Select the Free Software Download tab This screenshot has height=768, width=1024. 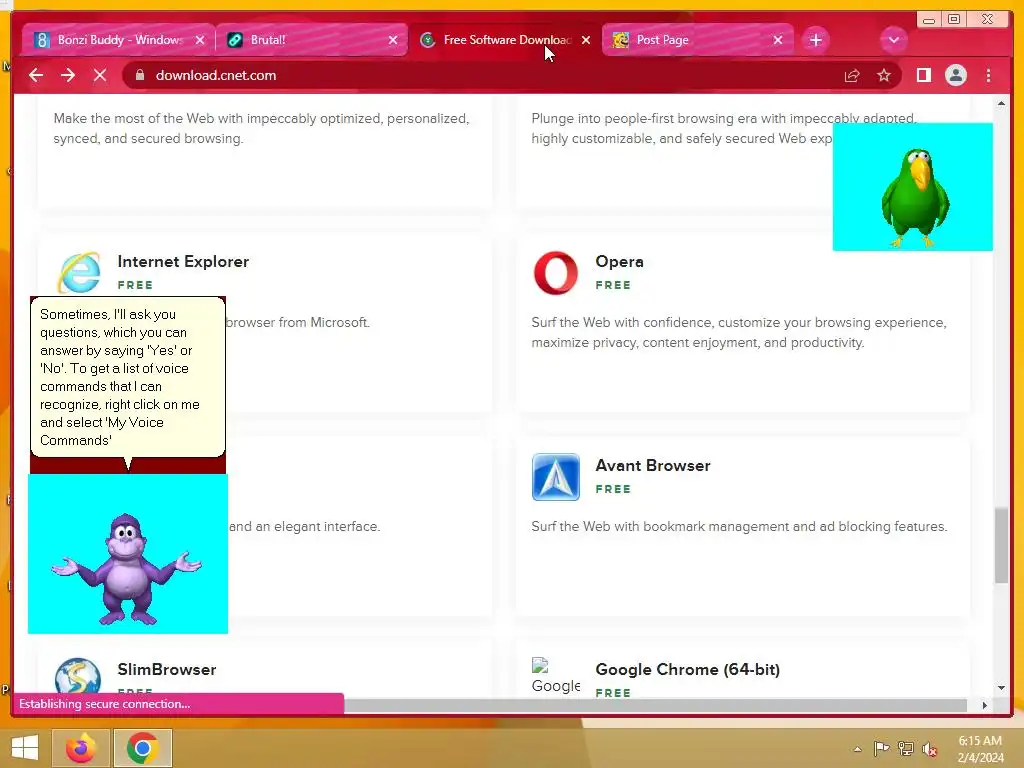(x=505, y=40)
